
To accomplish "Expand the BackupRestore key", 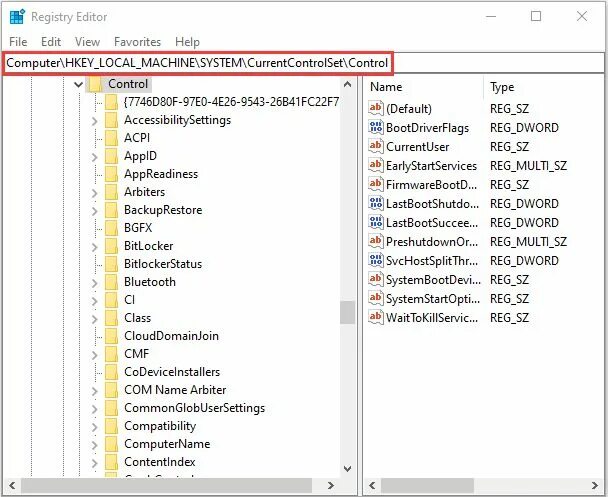I will click(x=95, y=211).
